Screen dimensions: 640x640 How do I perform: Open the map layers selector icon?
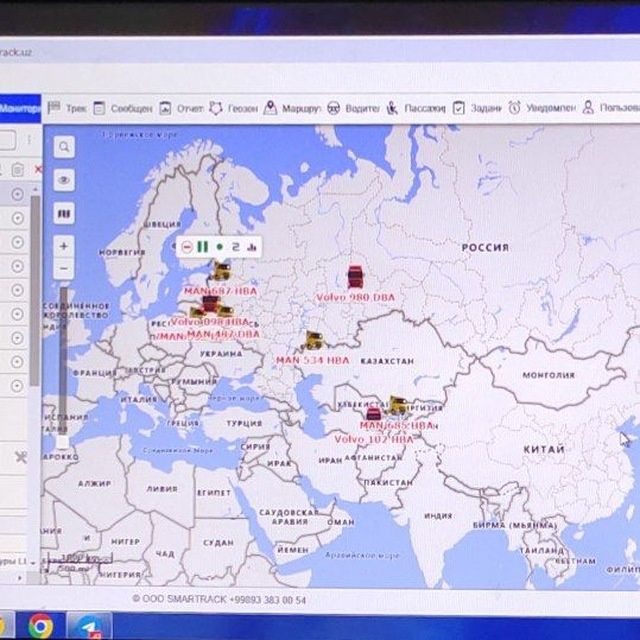[64, 213]
